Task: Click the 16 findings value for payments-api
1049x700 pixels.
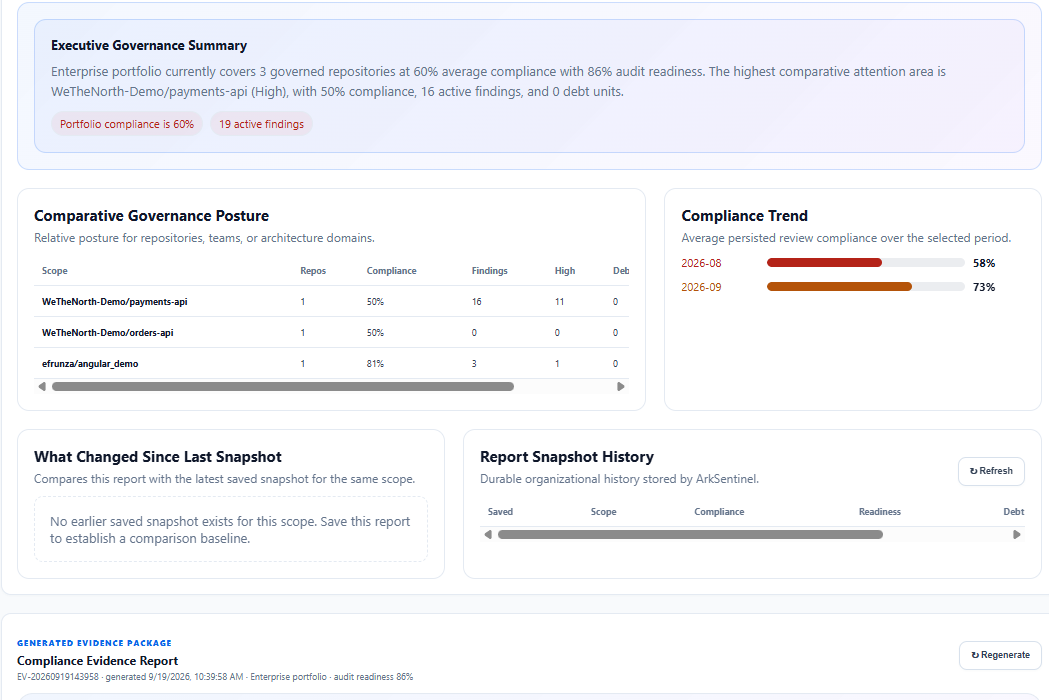Action: tap(476, 302)
